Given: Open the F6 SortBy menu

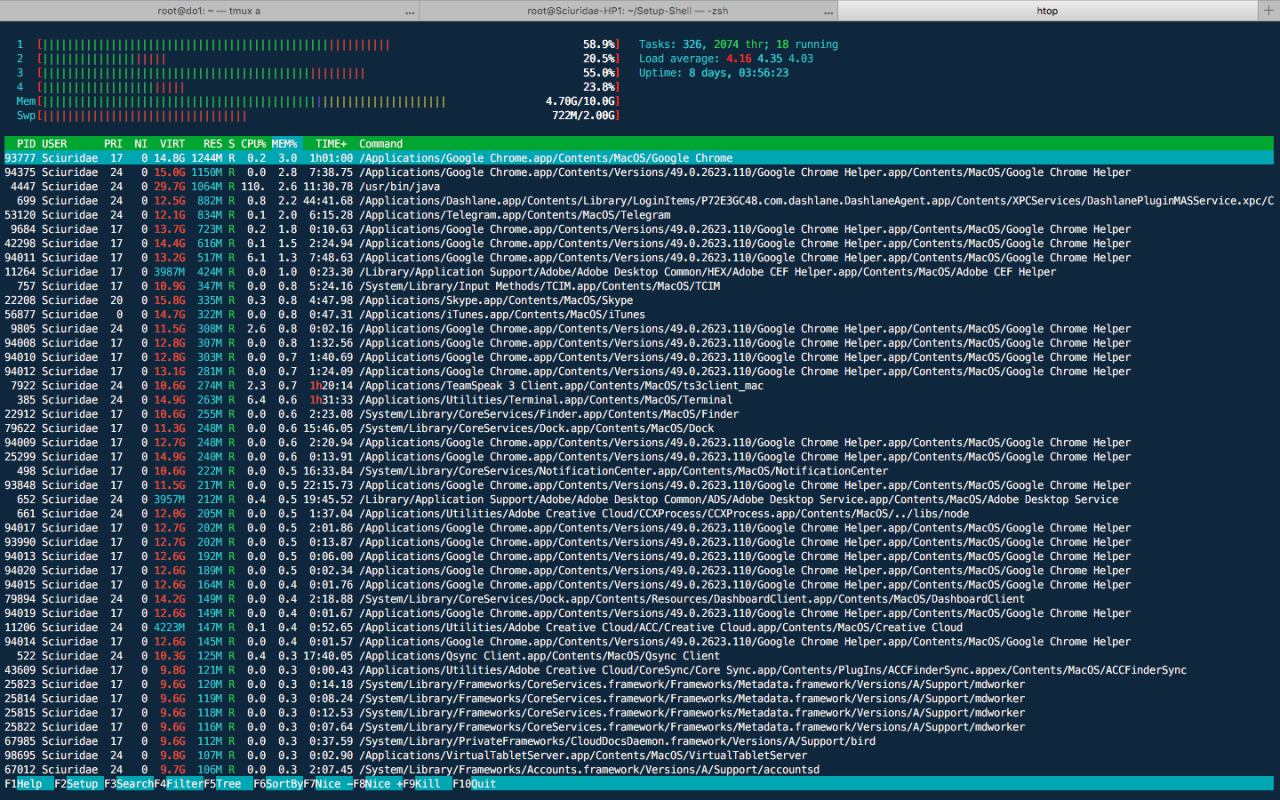Looking at the screenshot, I should (x=277, y=784).
